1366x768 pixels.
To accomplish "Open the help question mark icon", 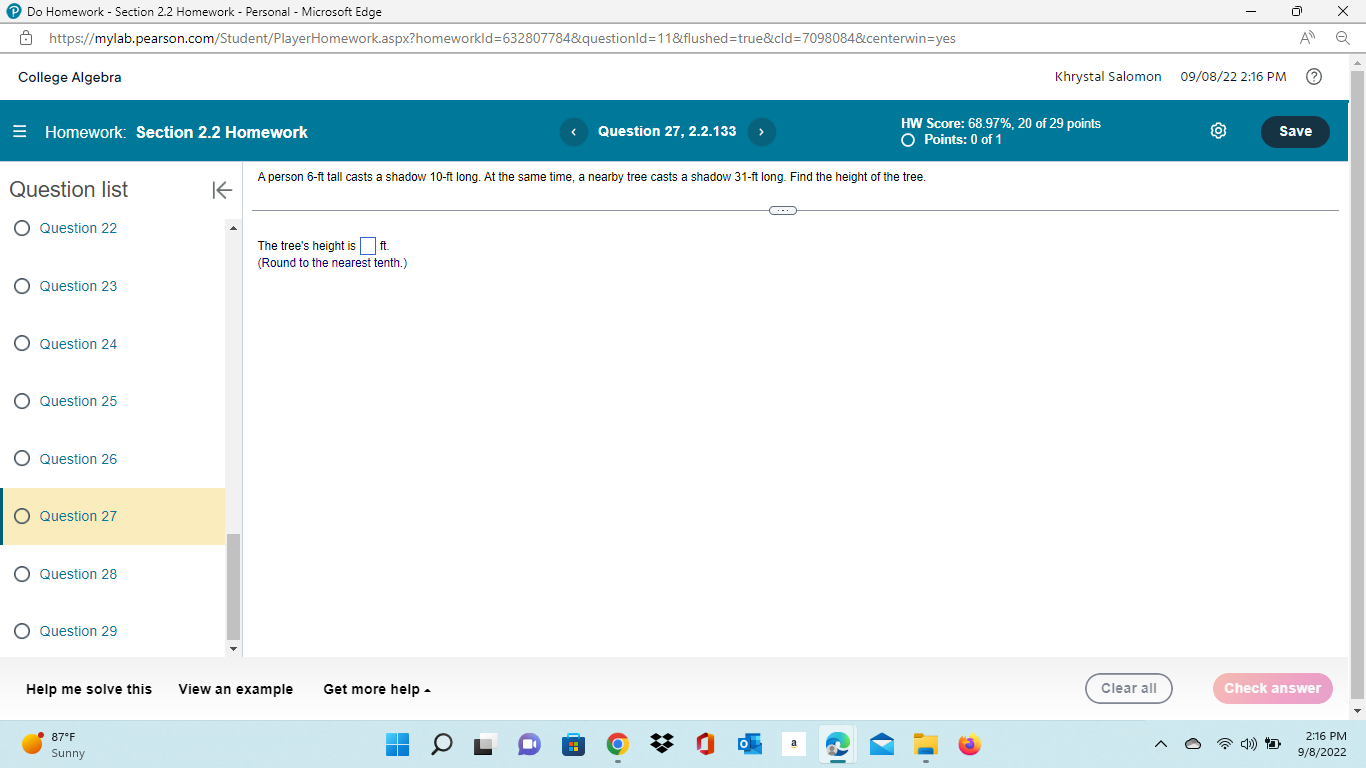I will pyautogui.click(x=1314, y=77).
